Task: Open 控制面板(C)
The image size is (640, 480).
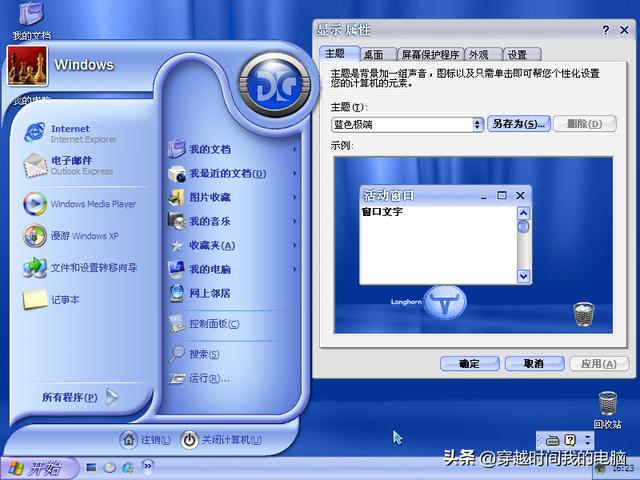Action: pos(204,324)
